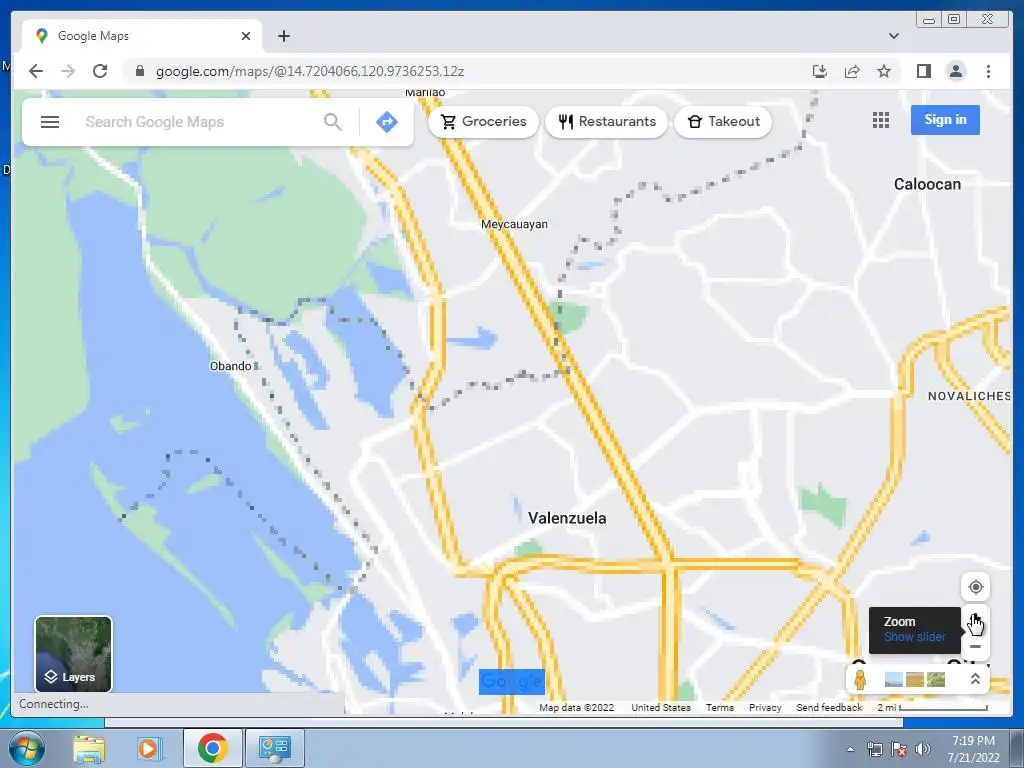Open the control panel taskbar icon
The width and height of the screenshot is (1024, 768).
click(274, 748)
